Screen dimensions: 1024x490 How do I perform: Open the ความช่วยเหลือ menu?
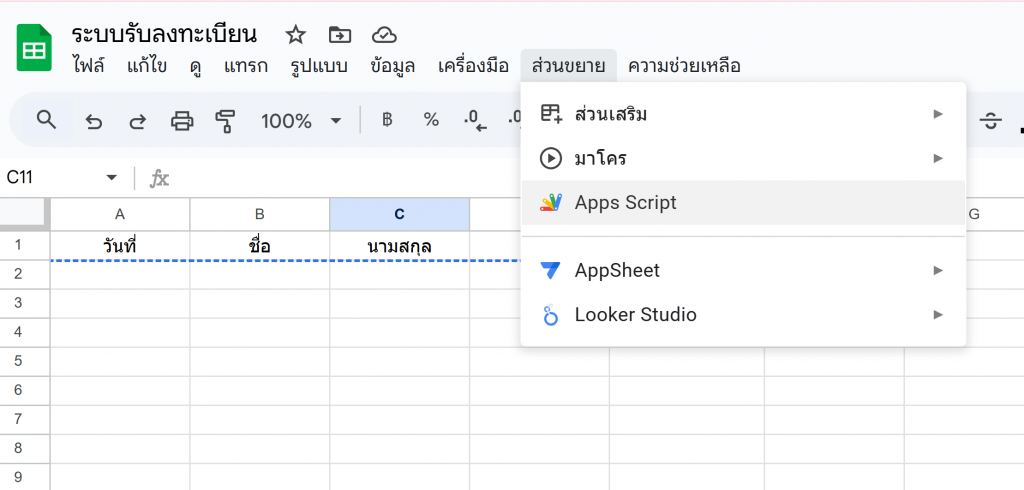(x=684, y=66)
